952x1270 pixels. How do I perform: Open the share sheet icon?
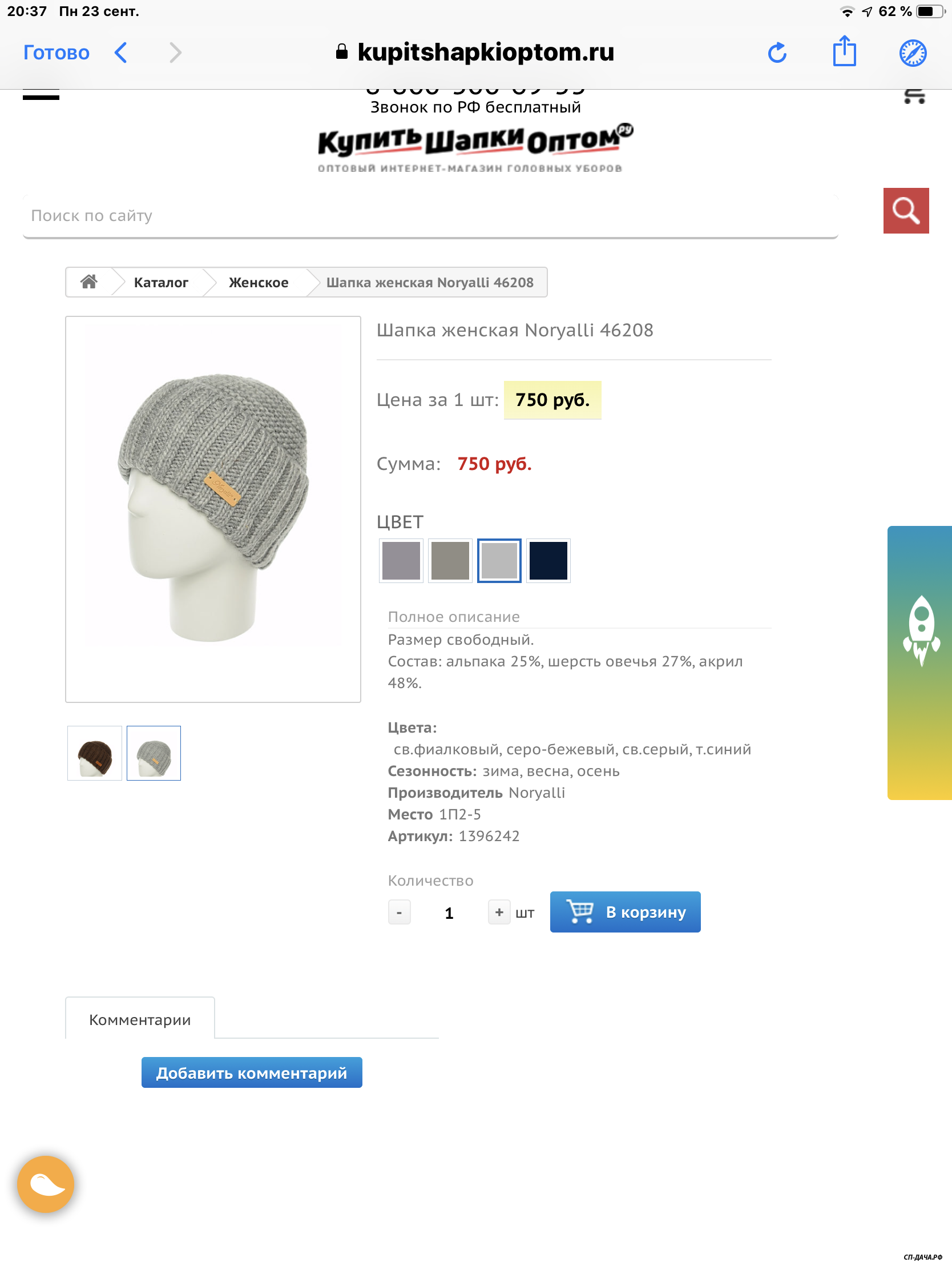(844, 51)
